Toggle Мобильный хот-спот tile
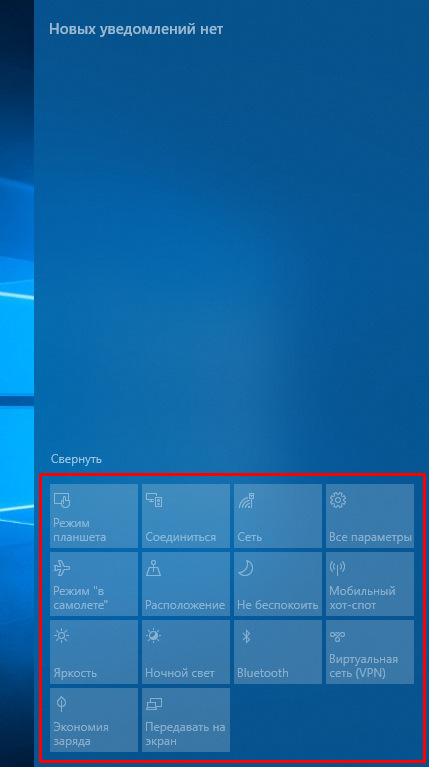This screenshot has height=767, width=429. 370,584
